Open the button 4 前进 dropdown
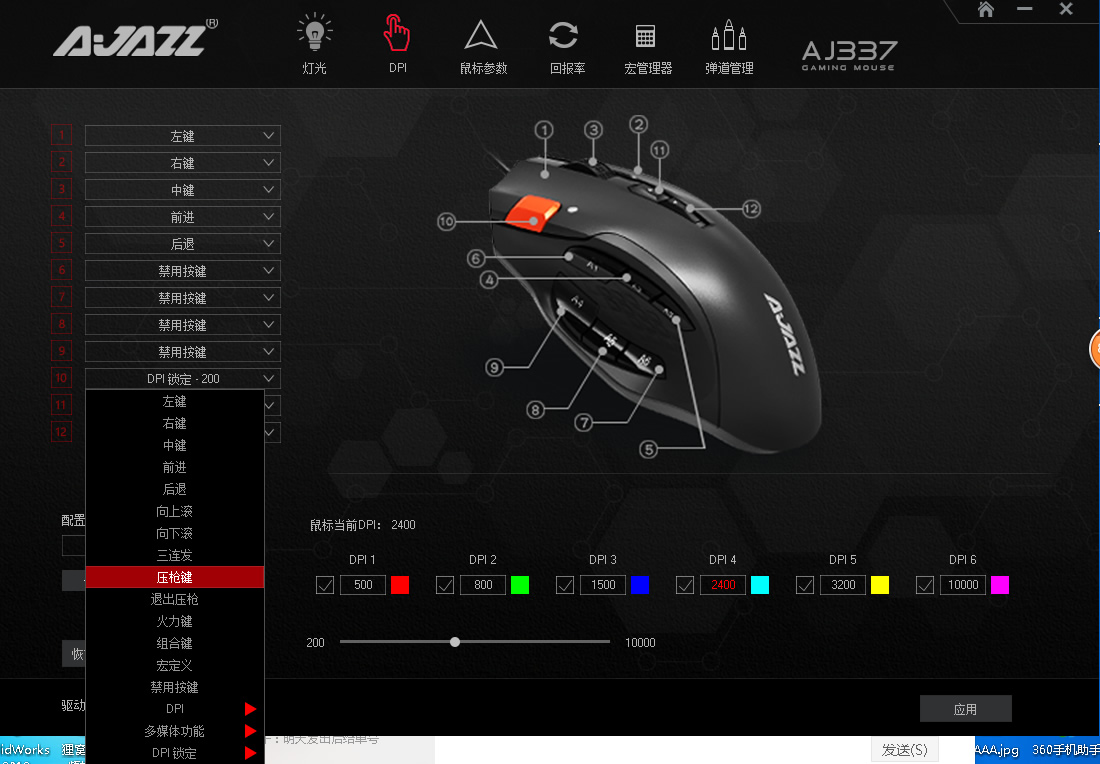Screen dimensions: 1100x764 [x=183, y=217]
